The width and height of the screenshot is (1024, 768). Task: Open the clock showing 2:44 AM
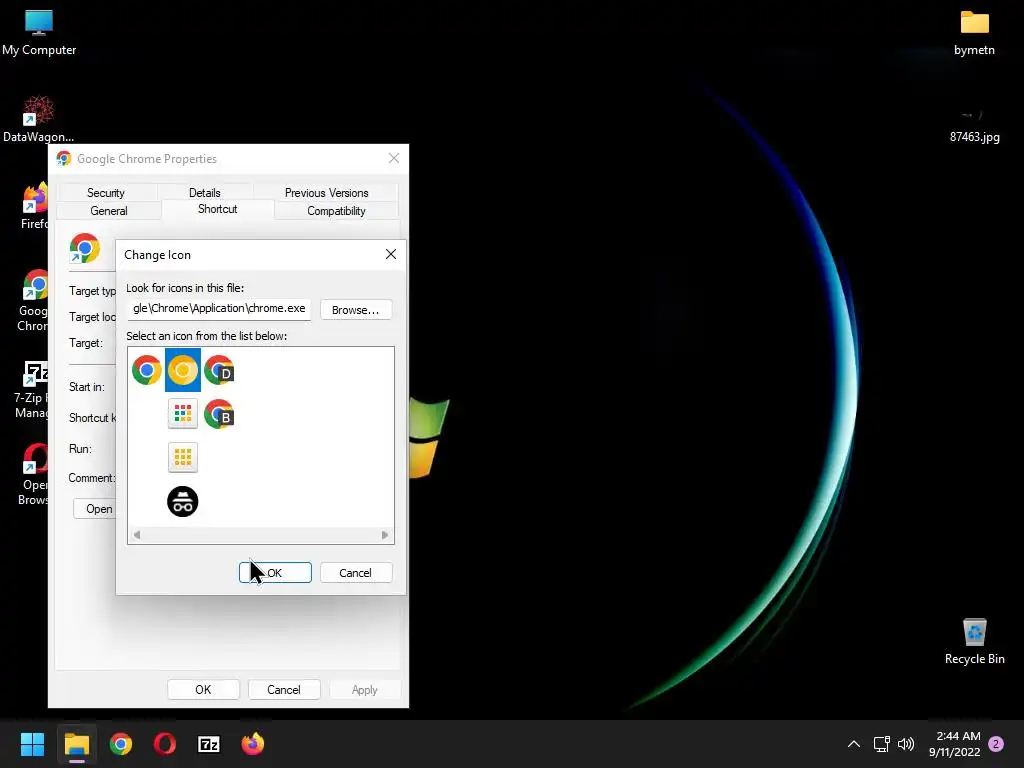point(955,744)
